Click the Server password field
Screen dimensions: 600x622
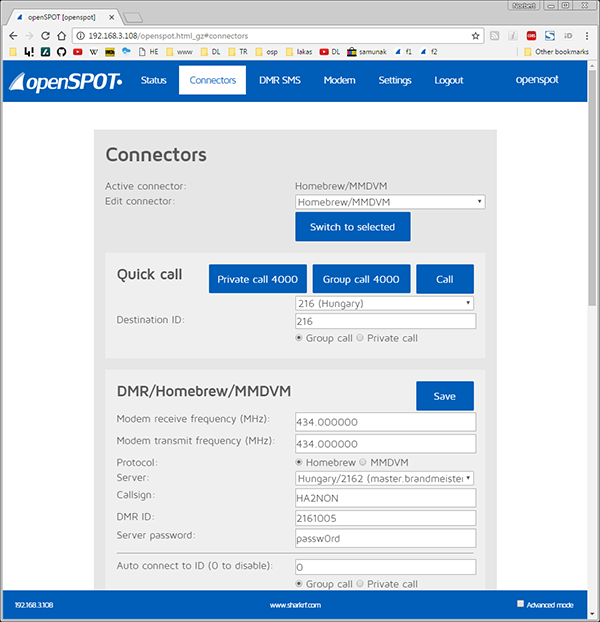tap(385, 538)
